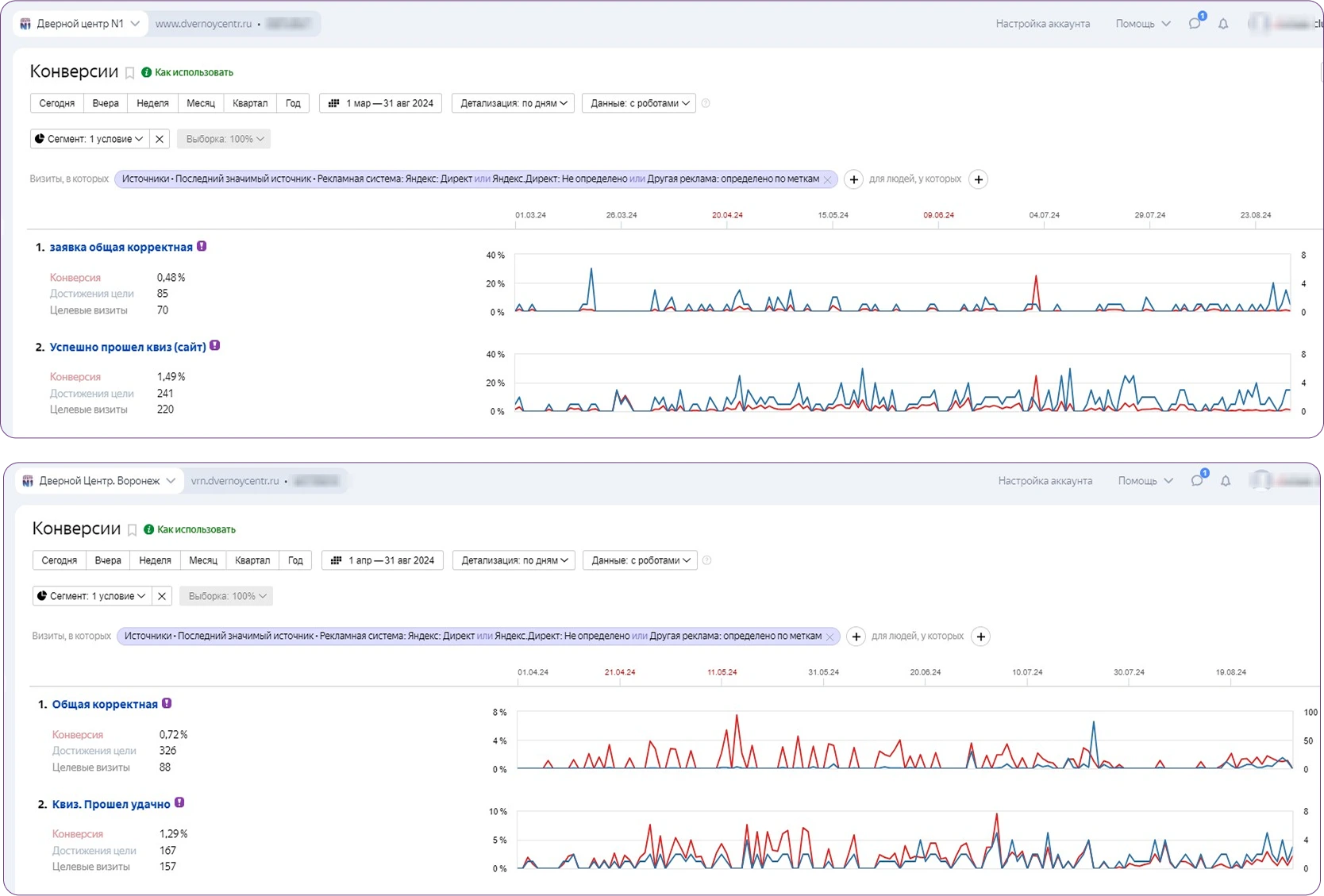Toggle Целевые визиты under Успешно прошел квиз (сайт)
Screen dimensions: 1324x896
[x=89, y=410]
